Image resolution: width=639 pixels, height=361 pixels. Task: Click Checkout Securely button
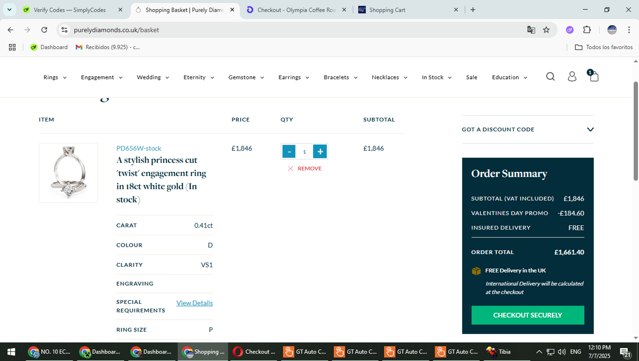(x=528, y=315)
